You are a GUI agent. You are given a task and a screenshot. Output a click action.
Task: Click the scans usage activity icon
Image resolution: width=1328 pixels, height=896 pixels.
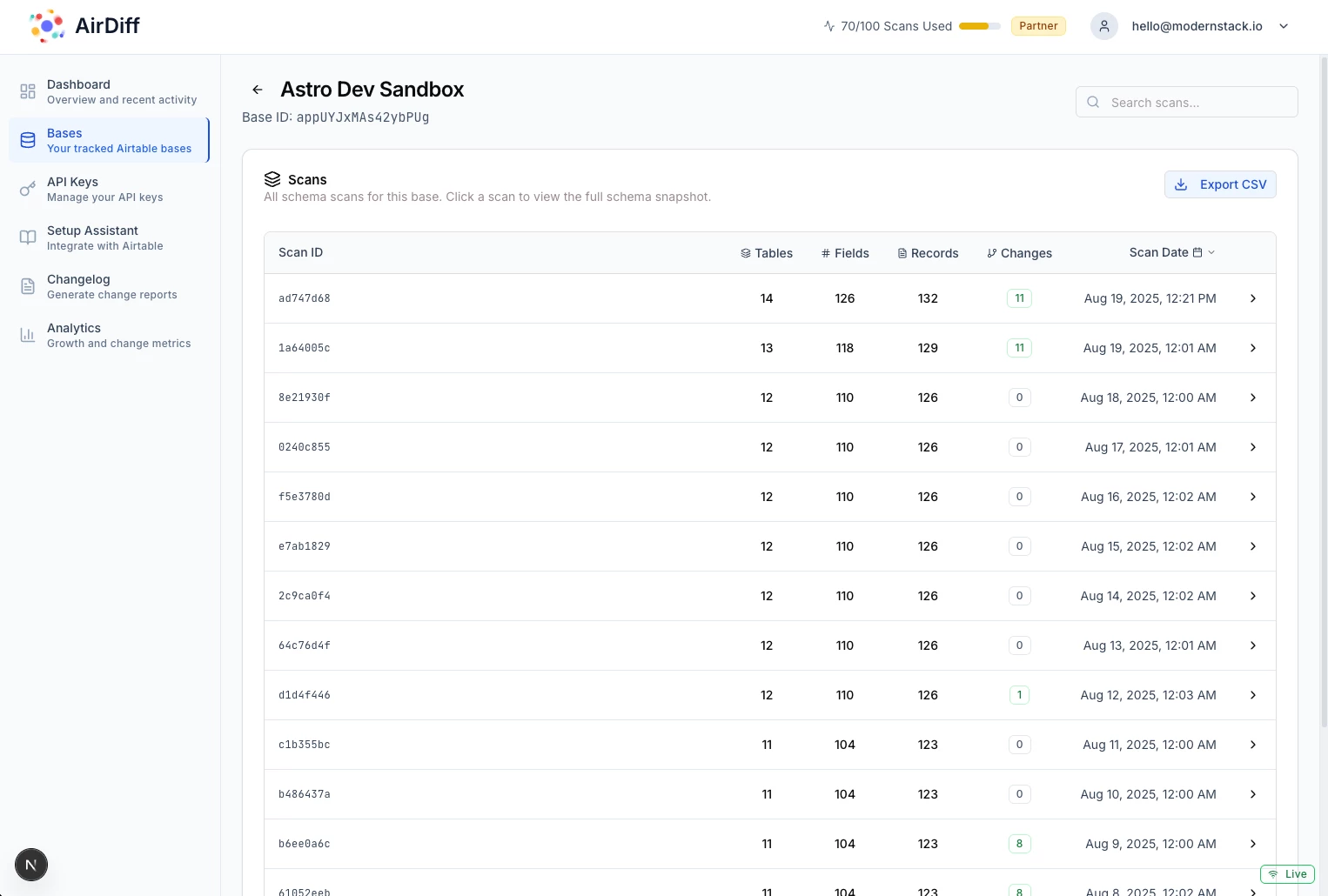(829, 26)
